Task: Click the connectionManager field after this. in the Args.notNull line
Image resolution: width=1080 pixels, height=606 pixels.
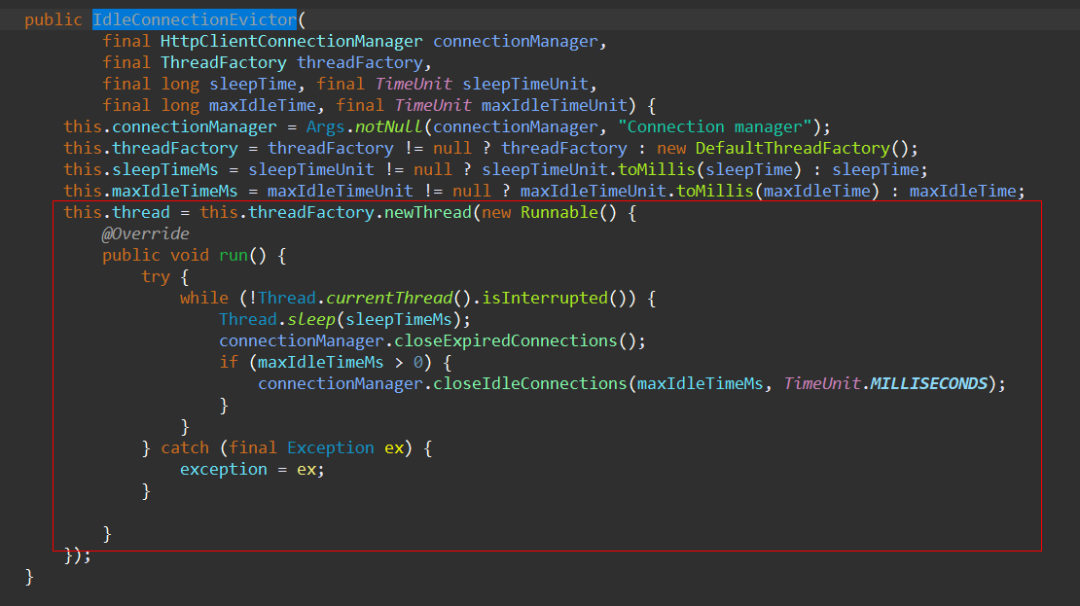Action: [x=194, y=127]
